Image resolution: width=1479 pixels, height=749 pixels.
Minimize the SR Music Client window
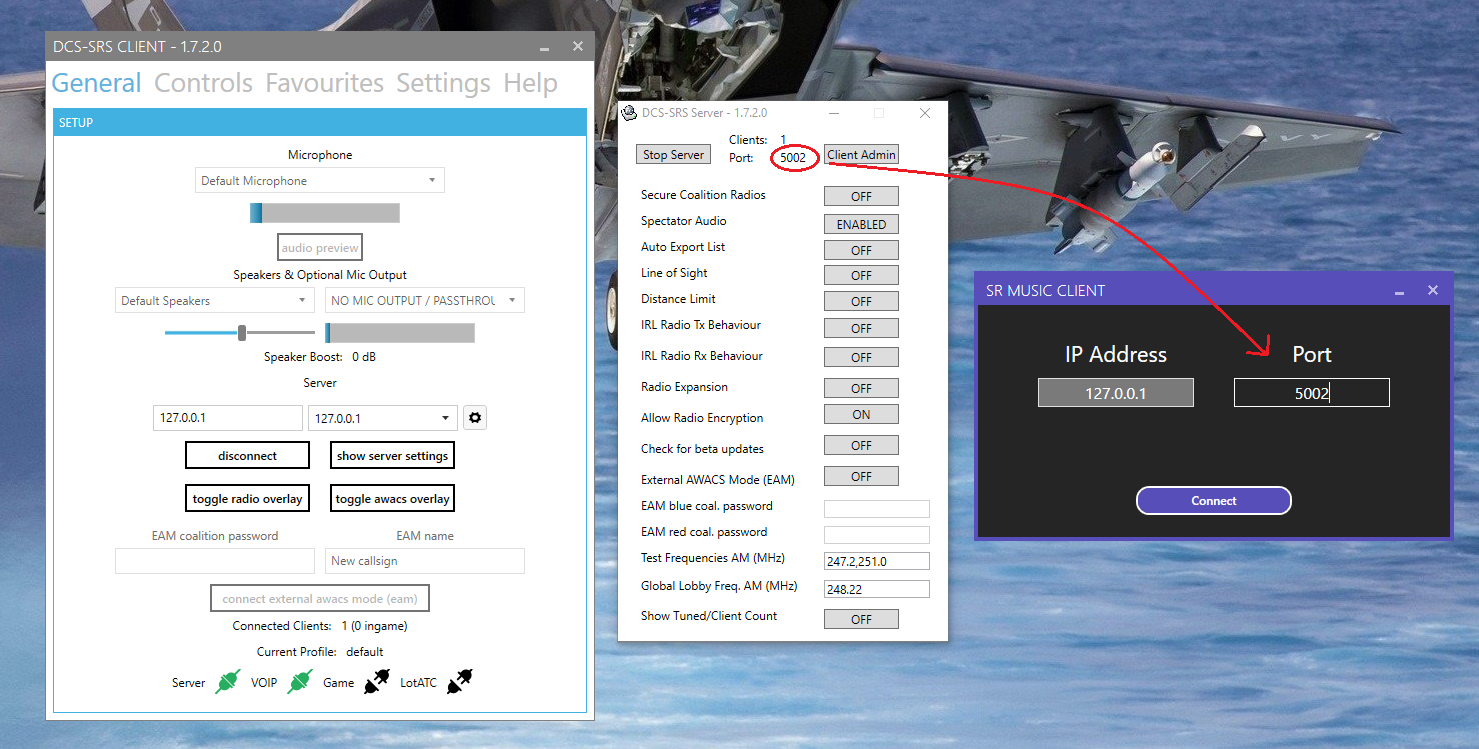(x=1399, y=291)
